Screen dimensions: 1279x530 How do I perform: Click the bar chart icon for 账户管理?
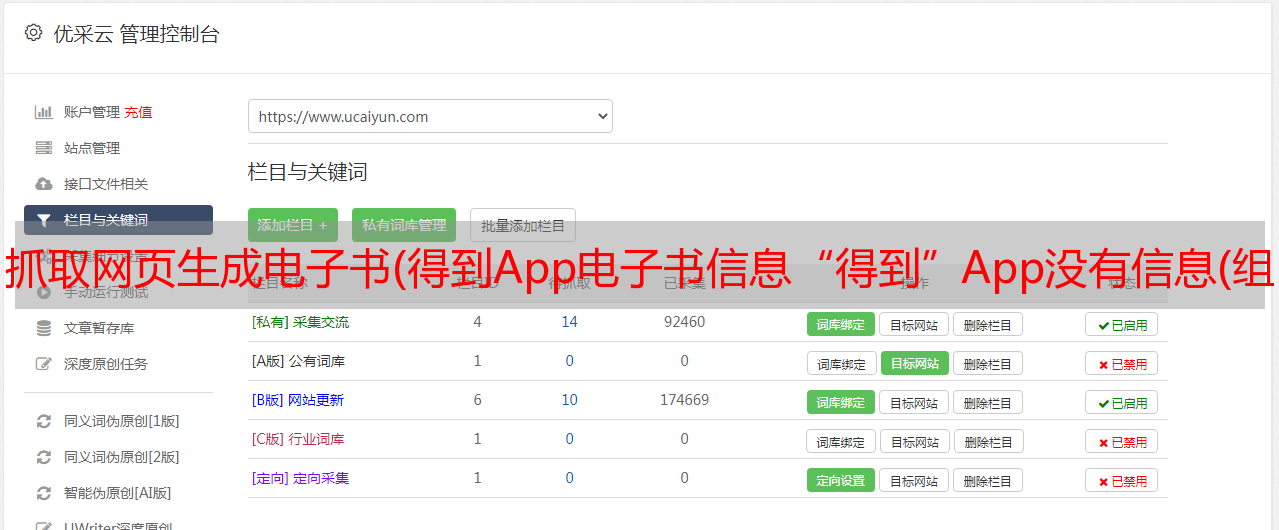(x=43, y=112)
